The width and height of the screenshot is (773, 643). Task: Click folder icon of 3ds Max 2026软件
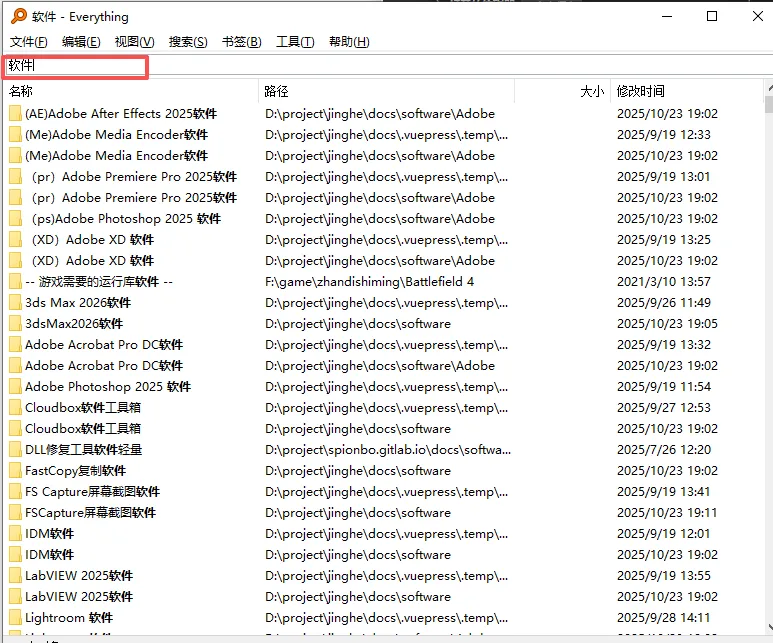point(15,303)
